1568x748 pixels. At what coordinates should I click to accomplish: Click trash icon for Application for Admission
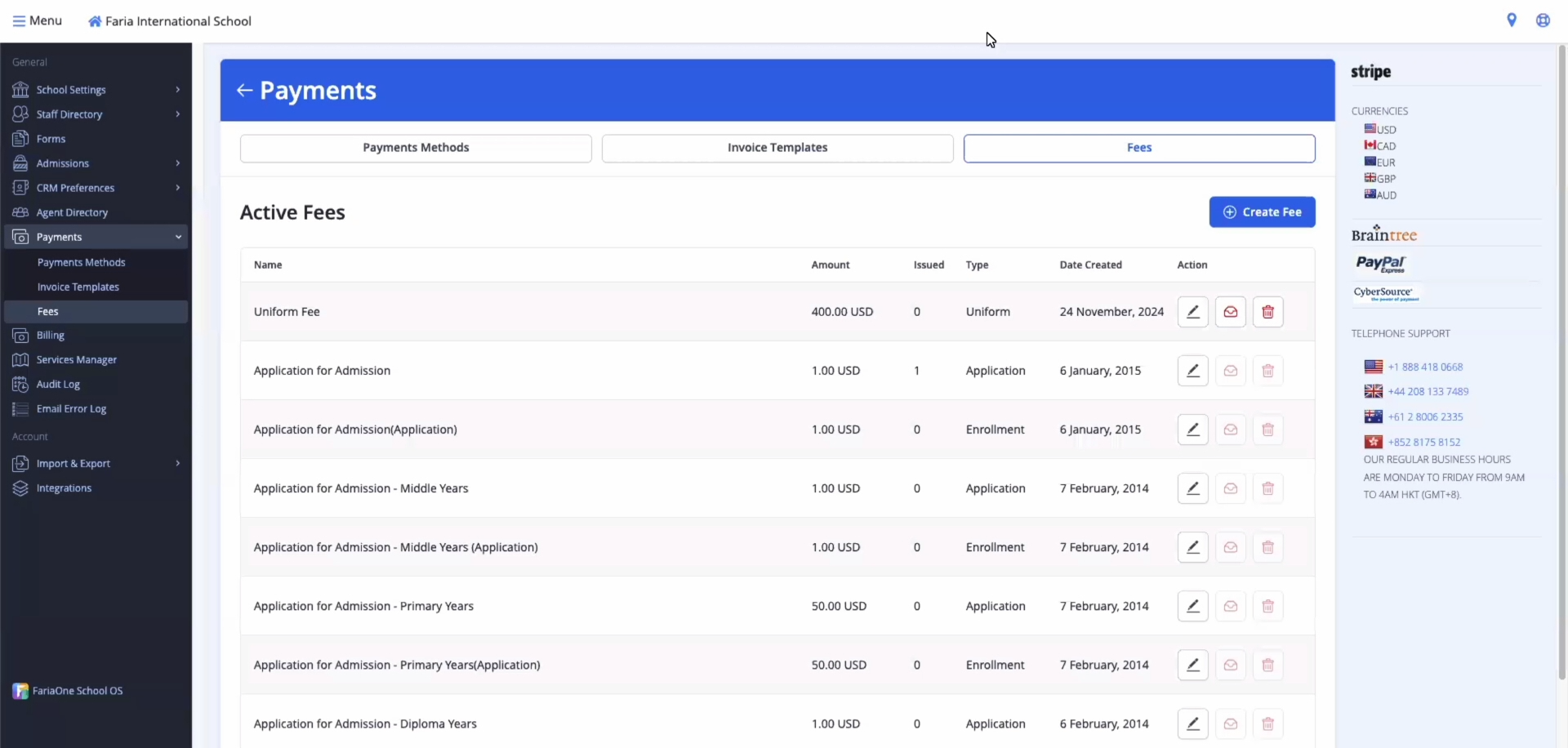pos(1267,371)
